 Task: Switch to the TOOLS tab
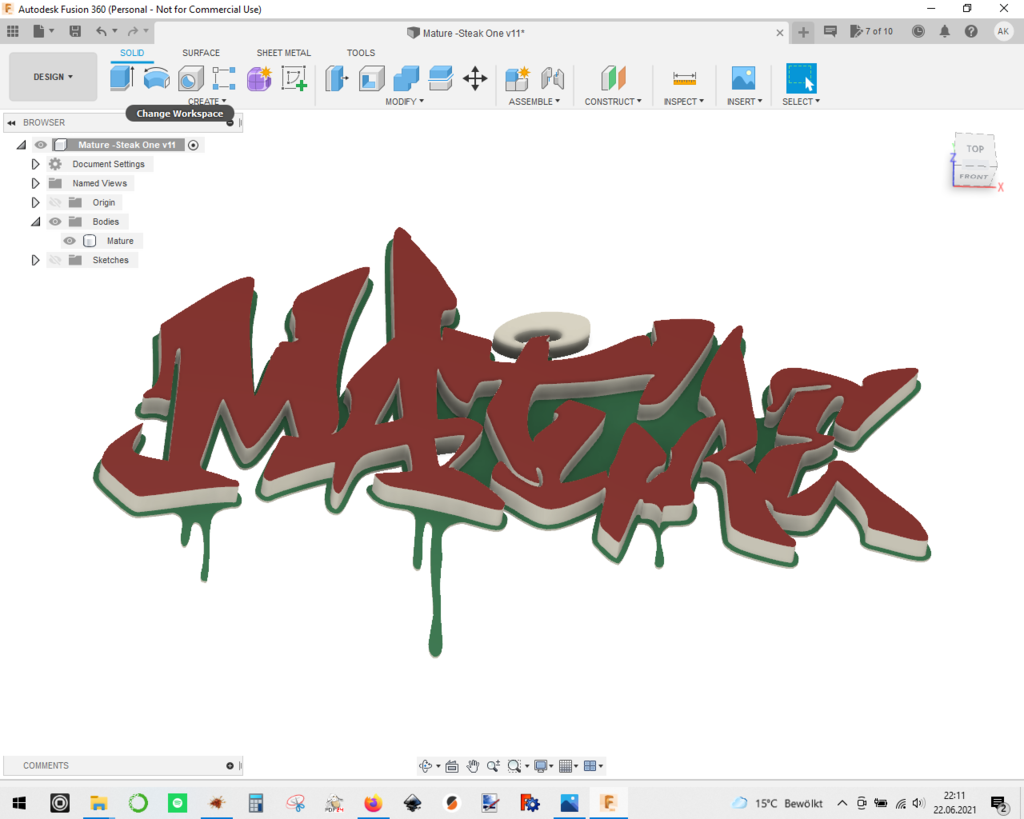coord(361,53)
